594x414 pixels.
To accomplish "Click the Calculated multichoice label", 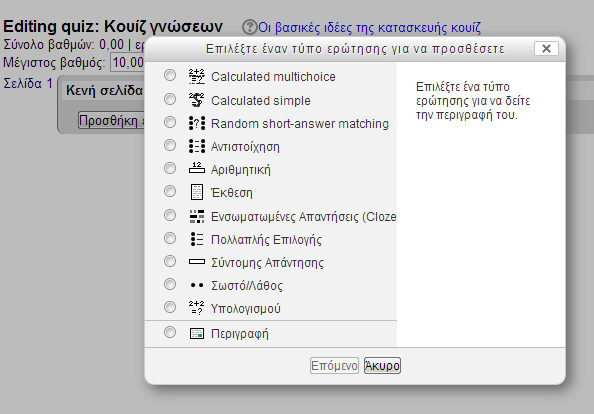I will point(273,77).
